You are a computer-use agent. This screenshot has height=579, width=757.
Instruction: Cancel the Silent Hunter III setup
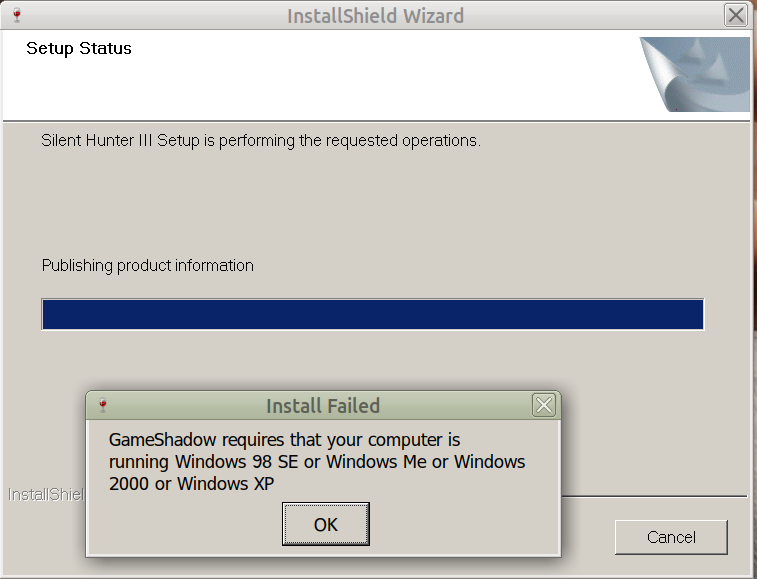[x=670, y=537]
